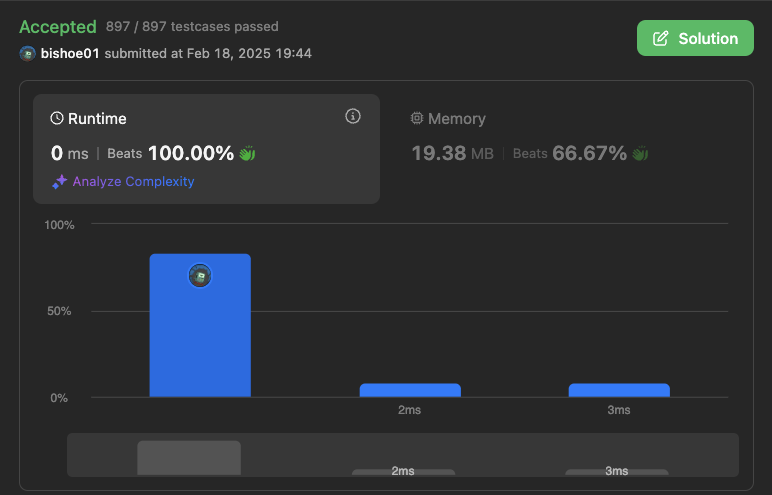The width and height of the screenshot is (772, 495).
Task: Click the avatar marker on the tallest bar
Action: click(200, 275)
